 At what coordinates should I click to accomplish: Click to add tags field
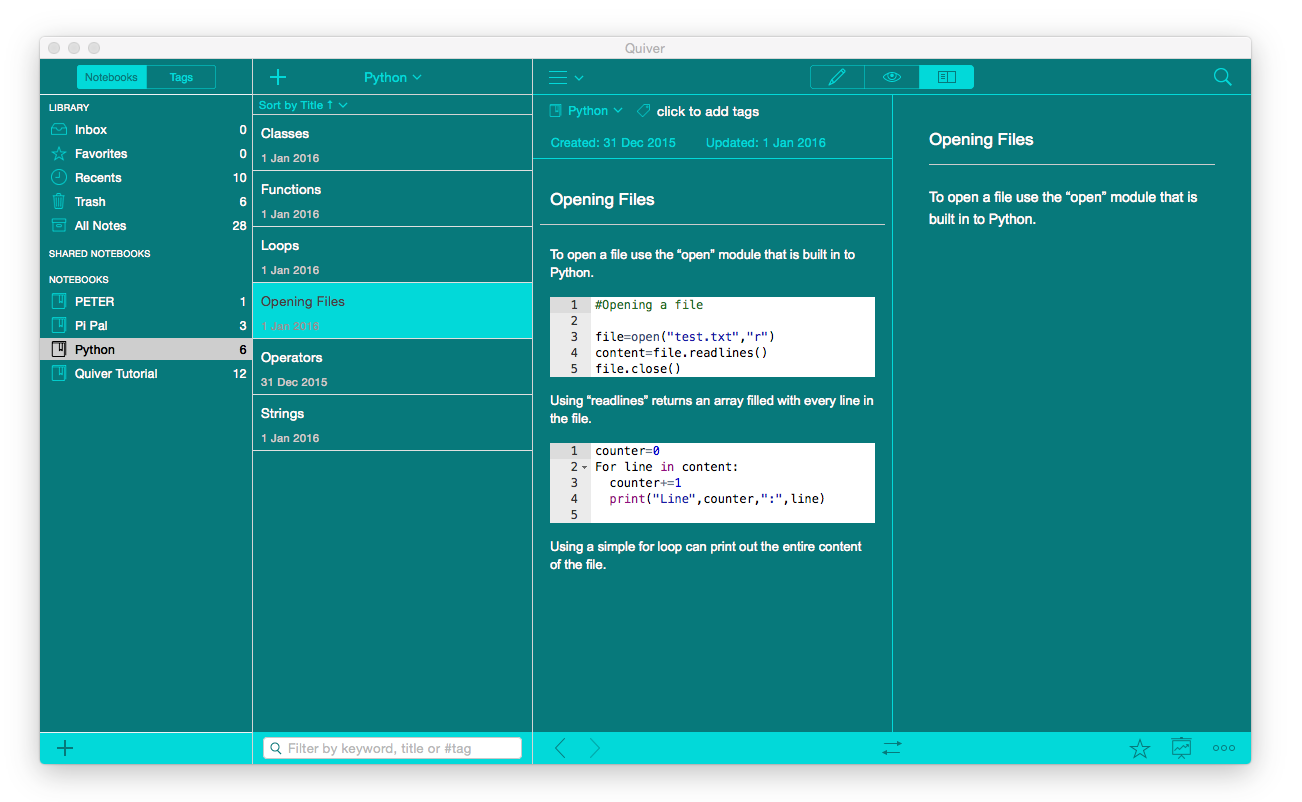click(708, 112)
